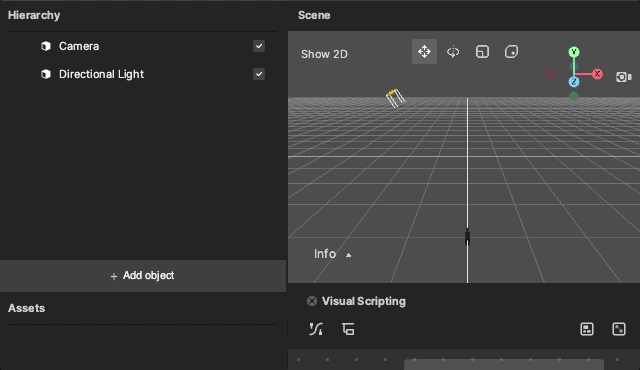Viewport: 640px width, 370px height.
Task: Select the Scale transform tool
Action: 482,52
